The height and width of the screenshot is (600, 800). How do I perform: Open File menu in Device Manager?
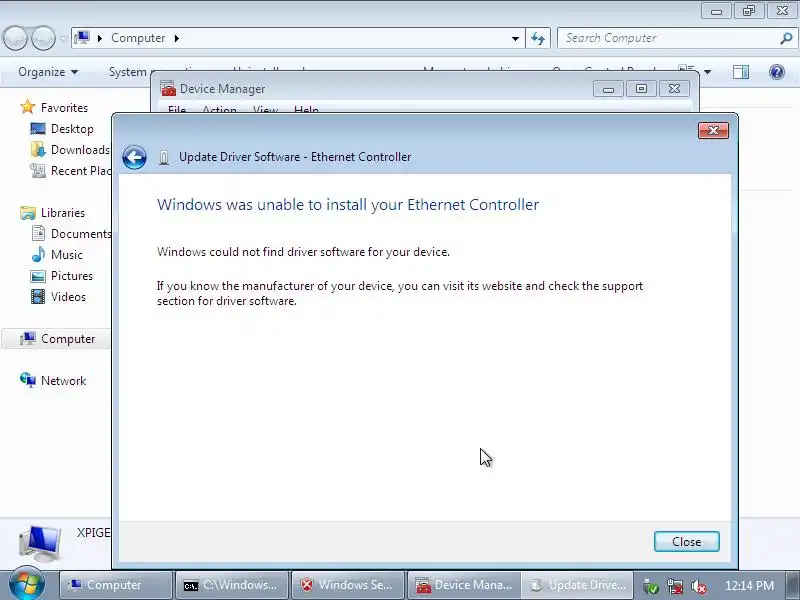point(177,109)
